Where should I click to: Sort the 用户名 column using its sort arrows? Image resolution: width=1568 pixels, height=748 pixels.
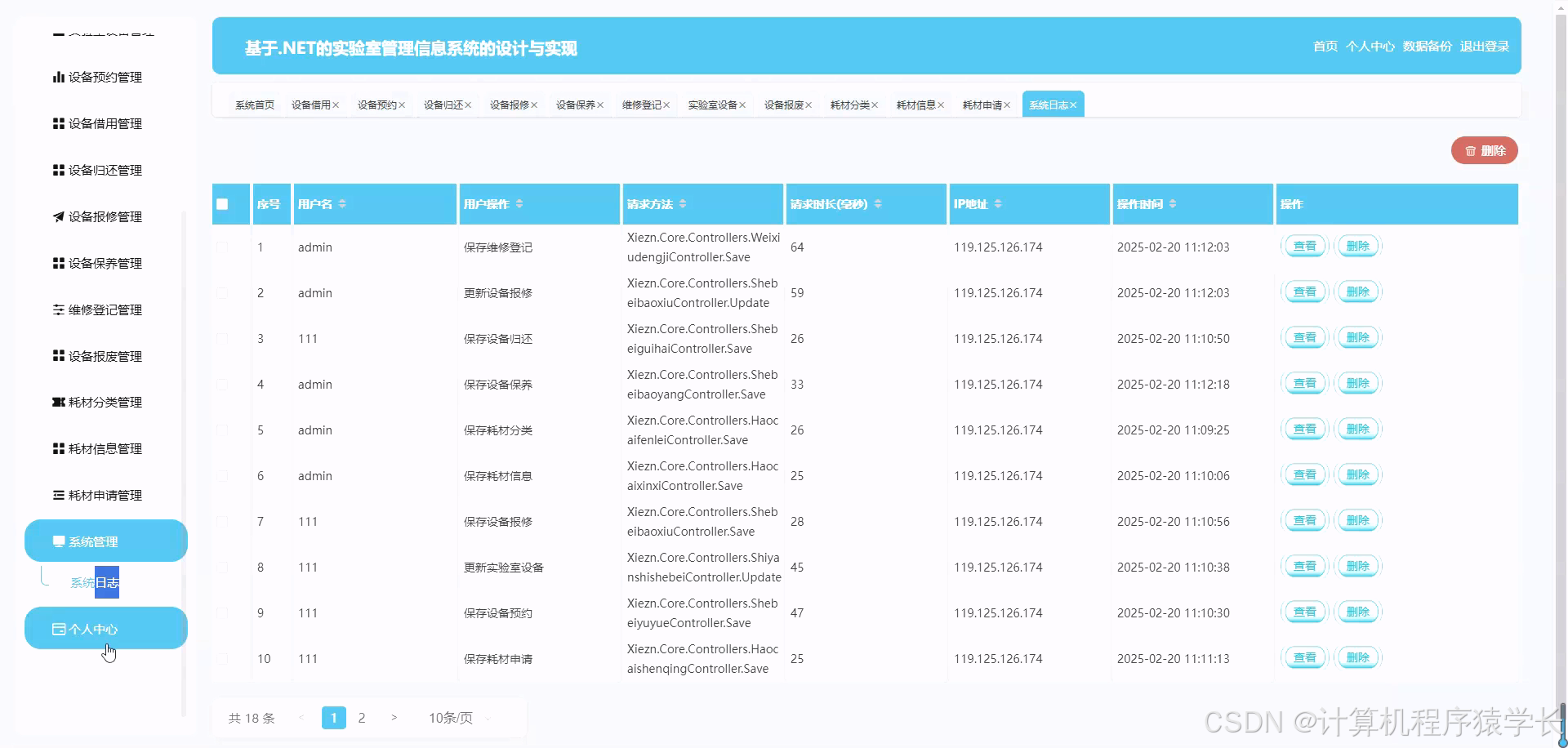tap(344, 204)
